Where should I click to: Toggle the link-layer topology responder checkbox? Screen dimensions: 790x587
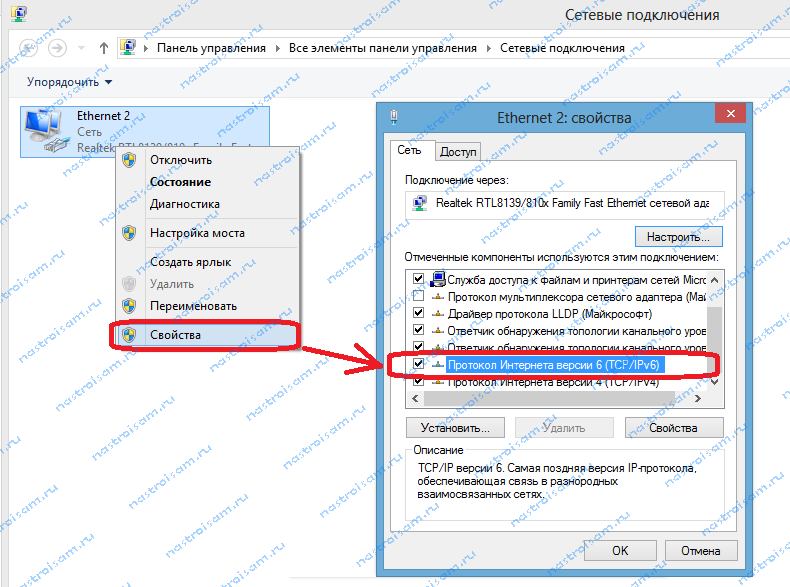[x=418, y=330]
